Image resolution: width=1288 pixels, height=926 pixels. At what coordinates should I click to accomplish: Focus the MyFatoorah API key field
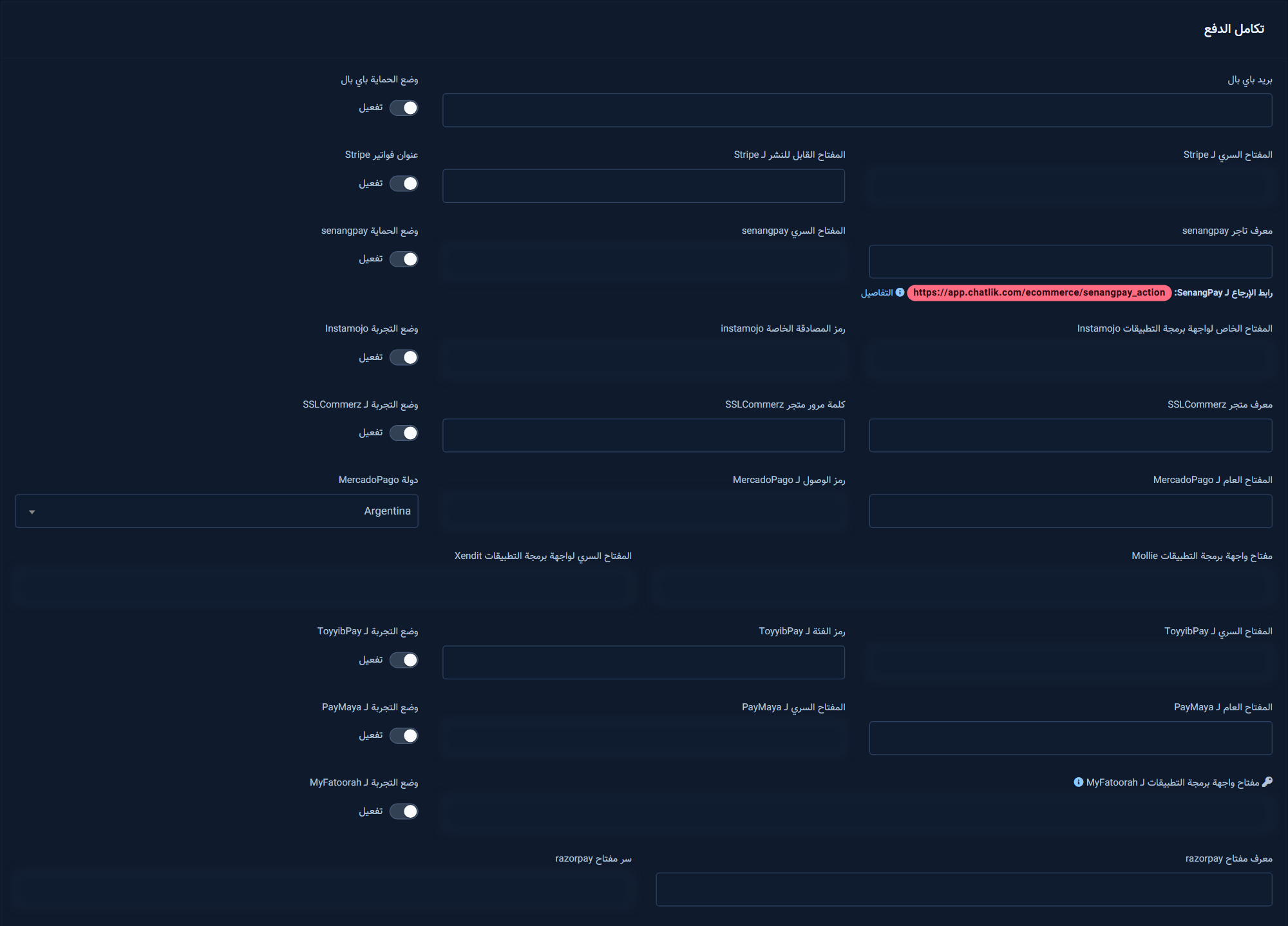[857, 814]
